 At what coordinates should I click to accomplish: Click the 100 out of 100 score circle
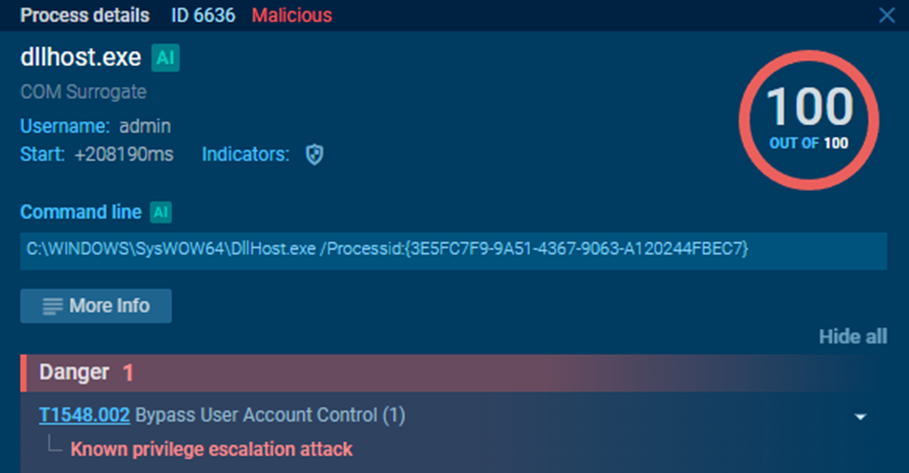[x=809, y=120]
